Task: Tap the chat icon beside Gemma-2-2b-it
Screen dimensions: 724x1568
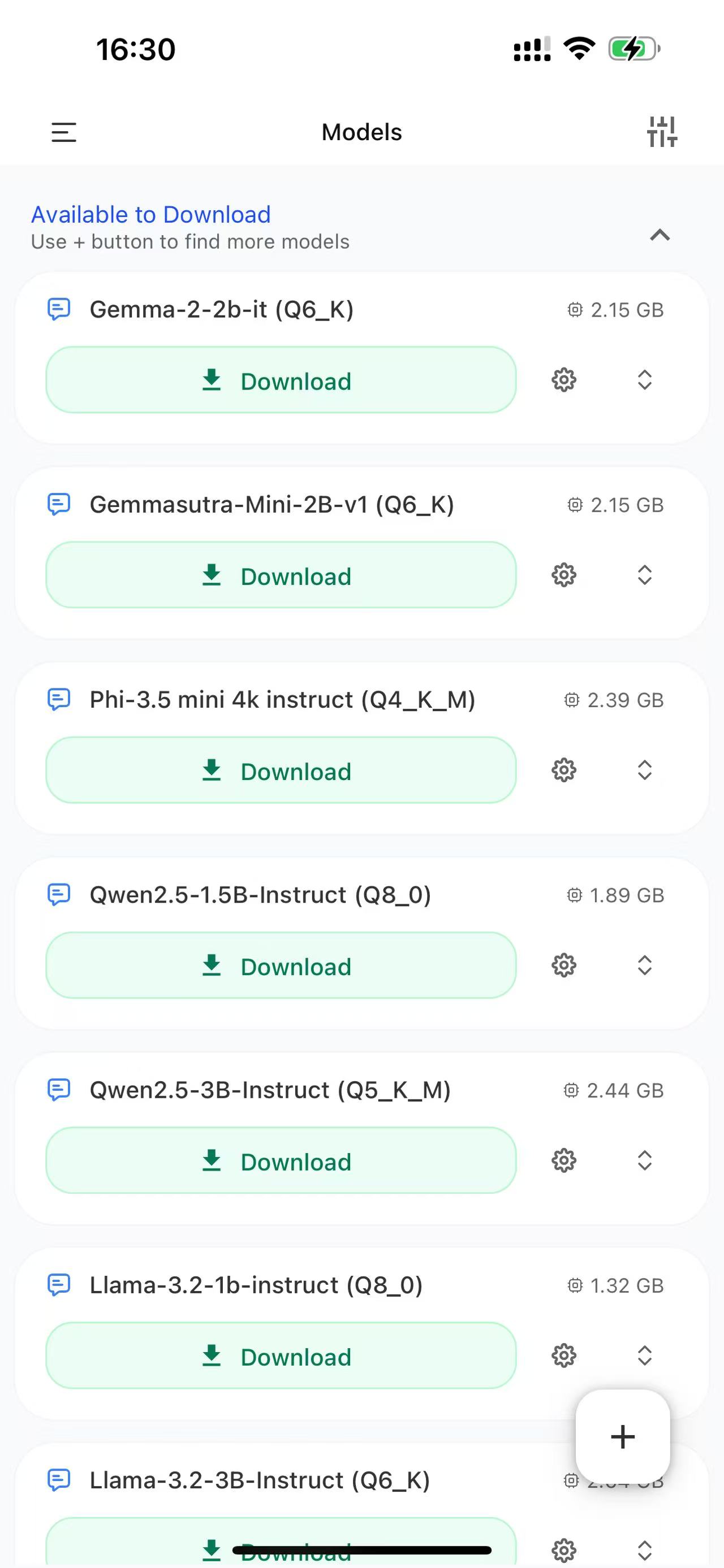Action: (x=59, y=309)
